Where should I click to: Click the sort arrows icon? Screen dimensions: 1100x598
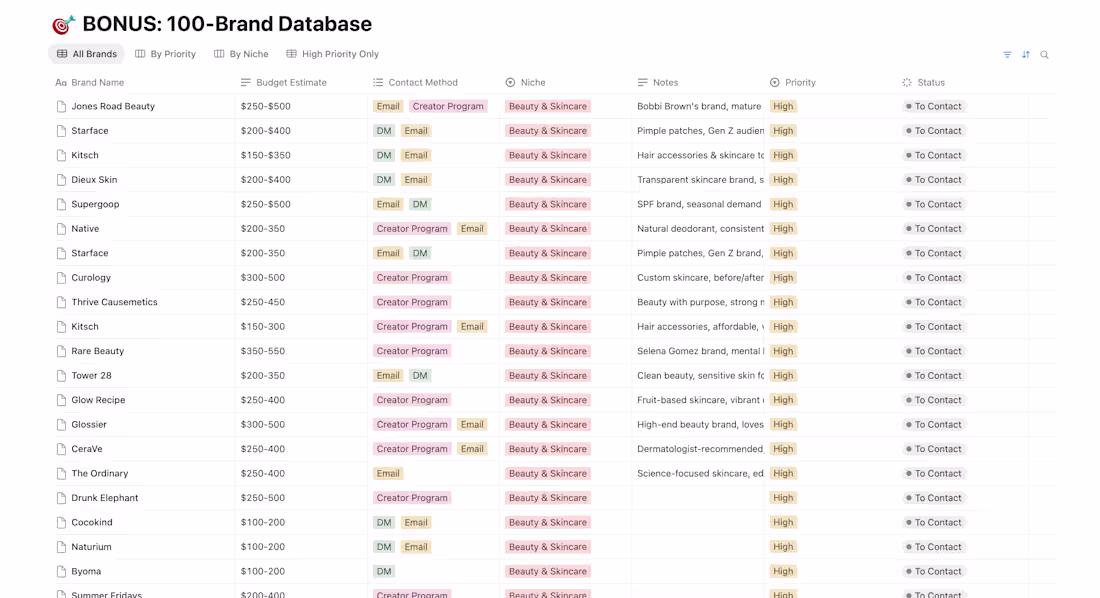(1026, 55)
